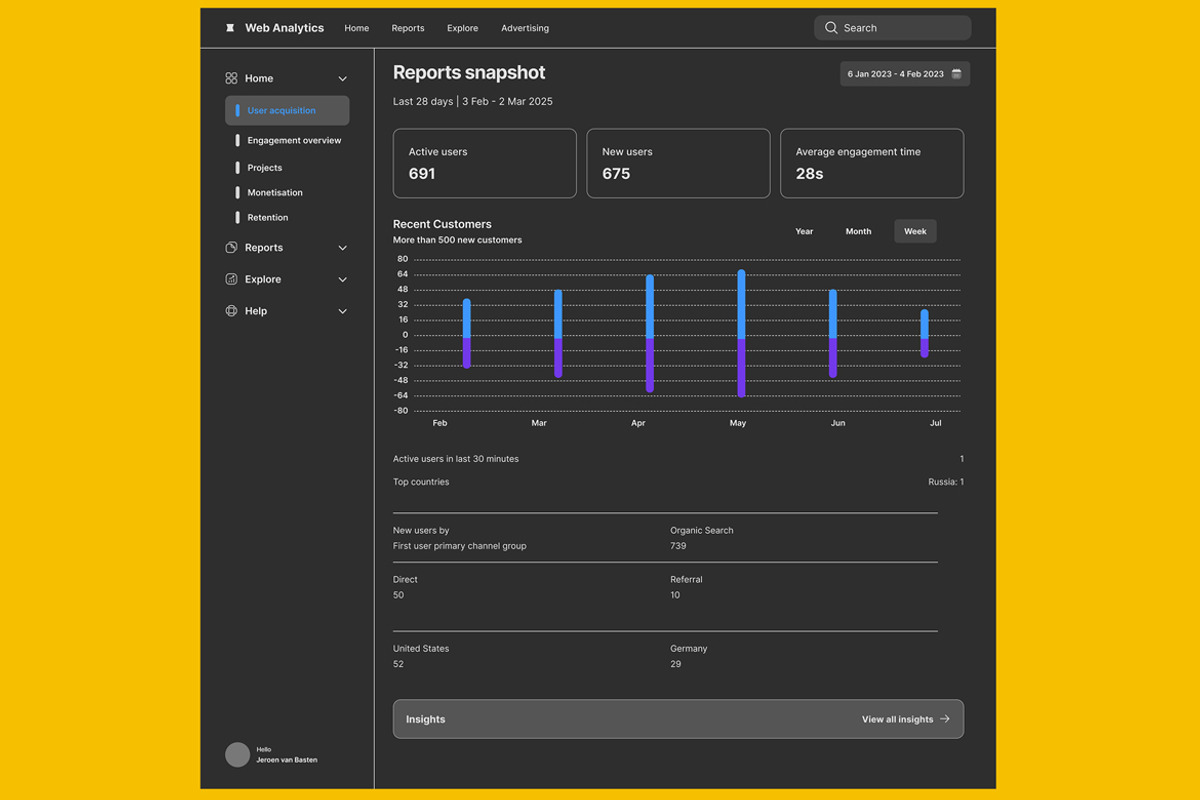Click the Organic Search label

(702, 530)
